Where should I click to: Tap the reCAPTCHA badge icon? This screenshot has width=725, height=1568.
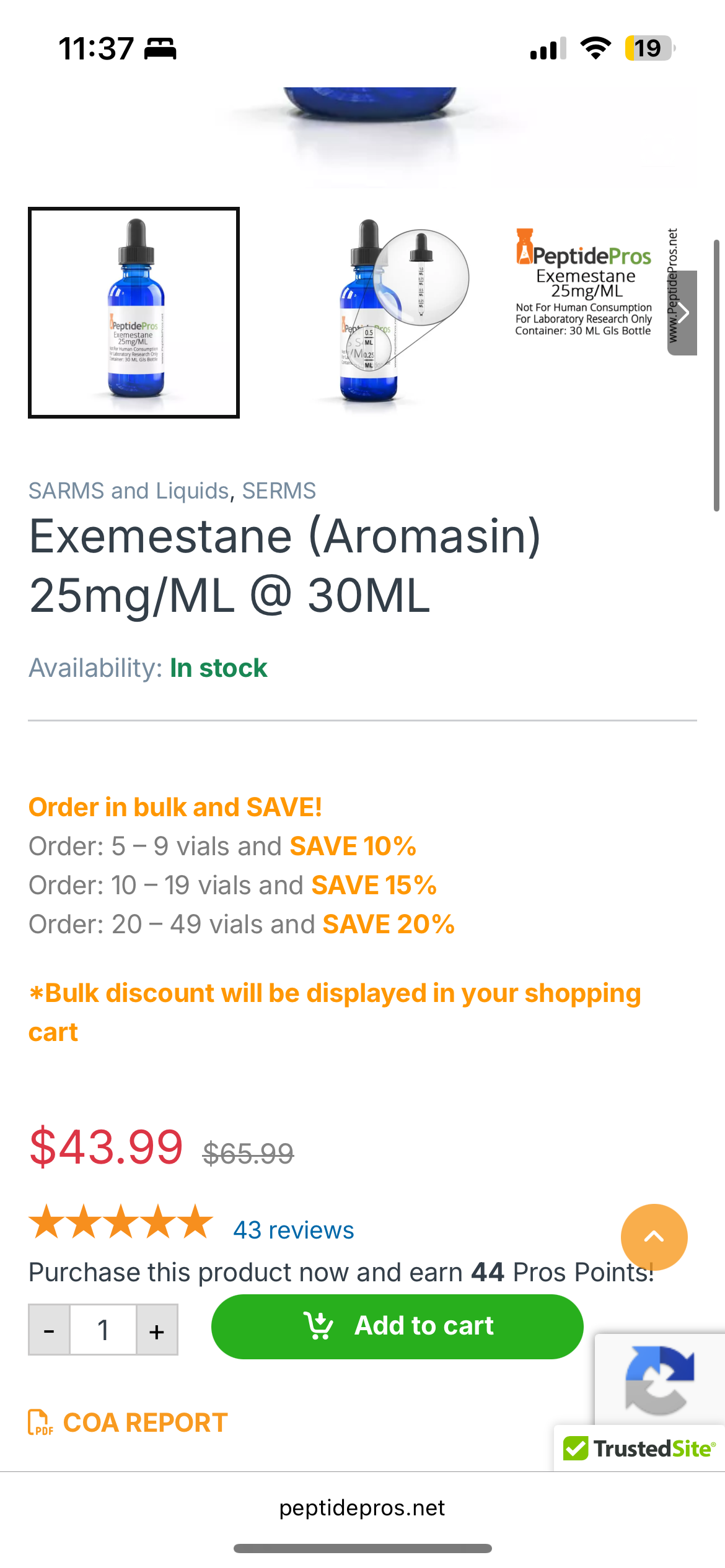tap(659, 1380)
